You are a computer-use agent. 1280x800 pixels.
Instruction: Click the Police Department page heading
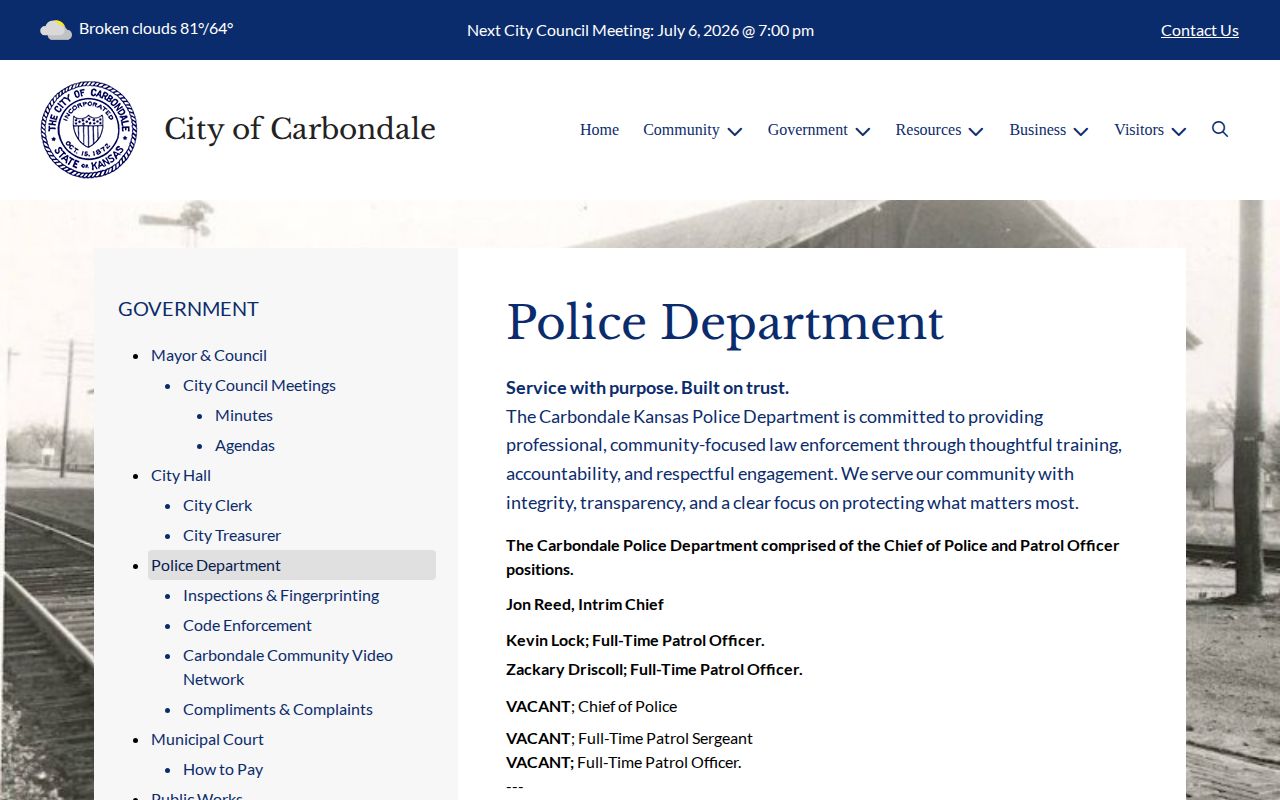click(725, 322)
